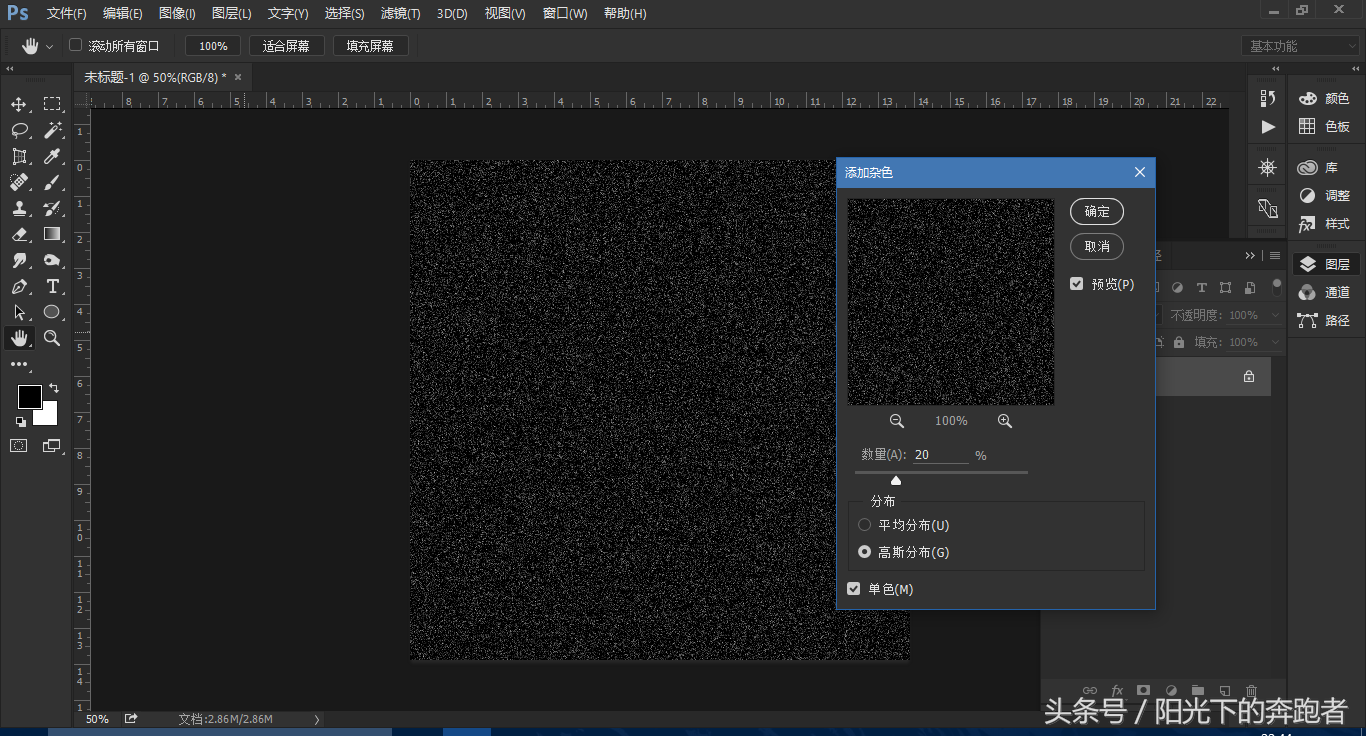
Task: Open the Actions play-button panel
Action: pyautogui.click(x=1268, y=127)
